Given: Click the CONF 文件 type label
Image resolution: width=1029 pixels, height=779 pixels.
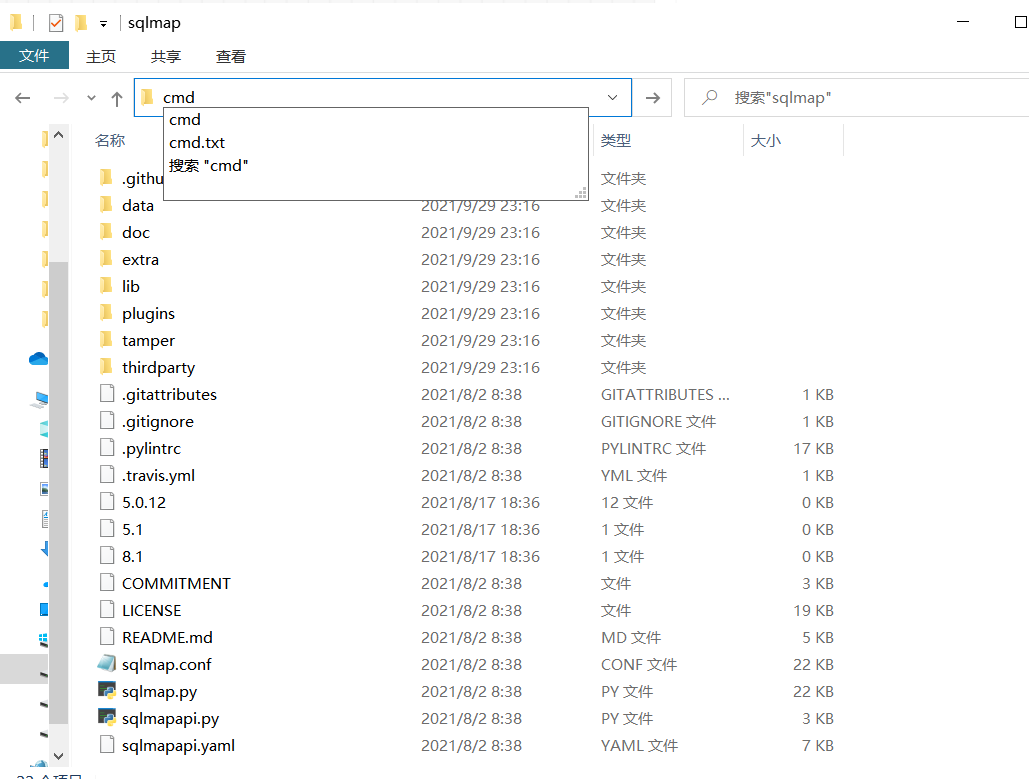Looking at the screenshot, I should pyautogui.click(x=639, y=665).
